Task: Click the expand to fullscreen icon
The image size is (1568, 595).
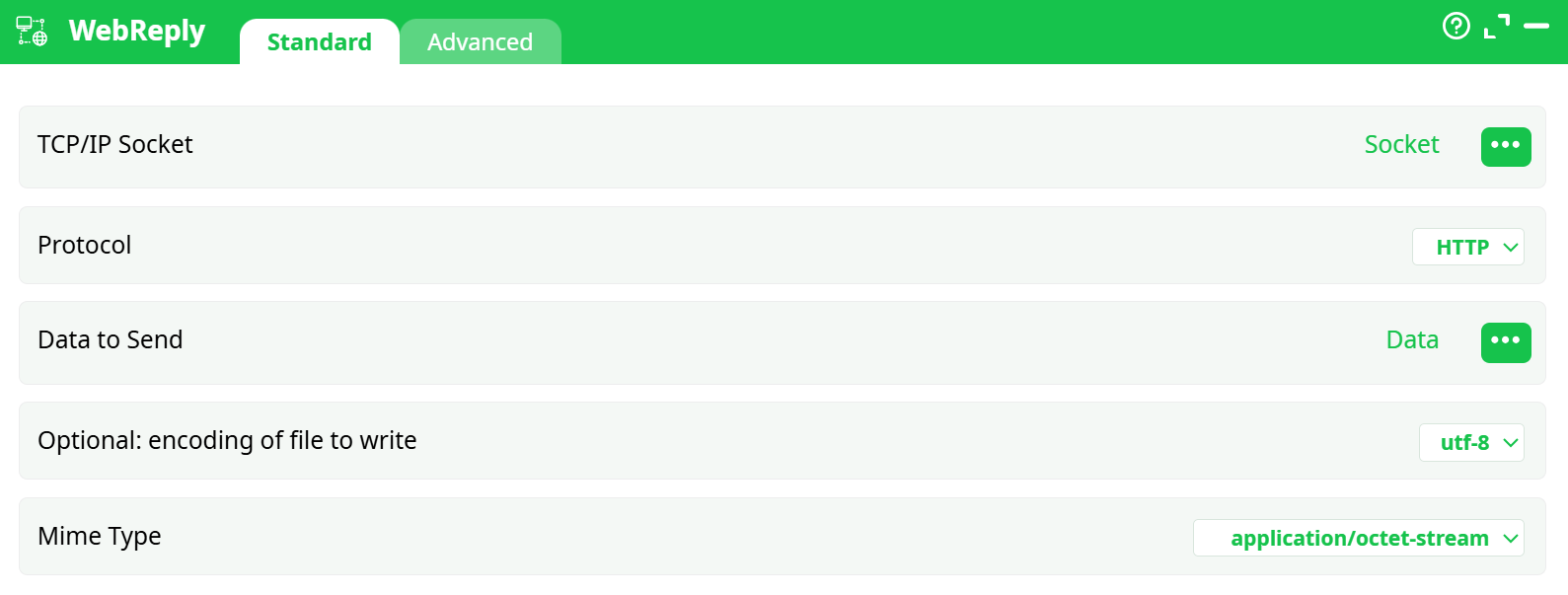Action: (1497, 27)
